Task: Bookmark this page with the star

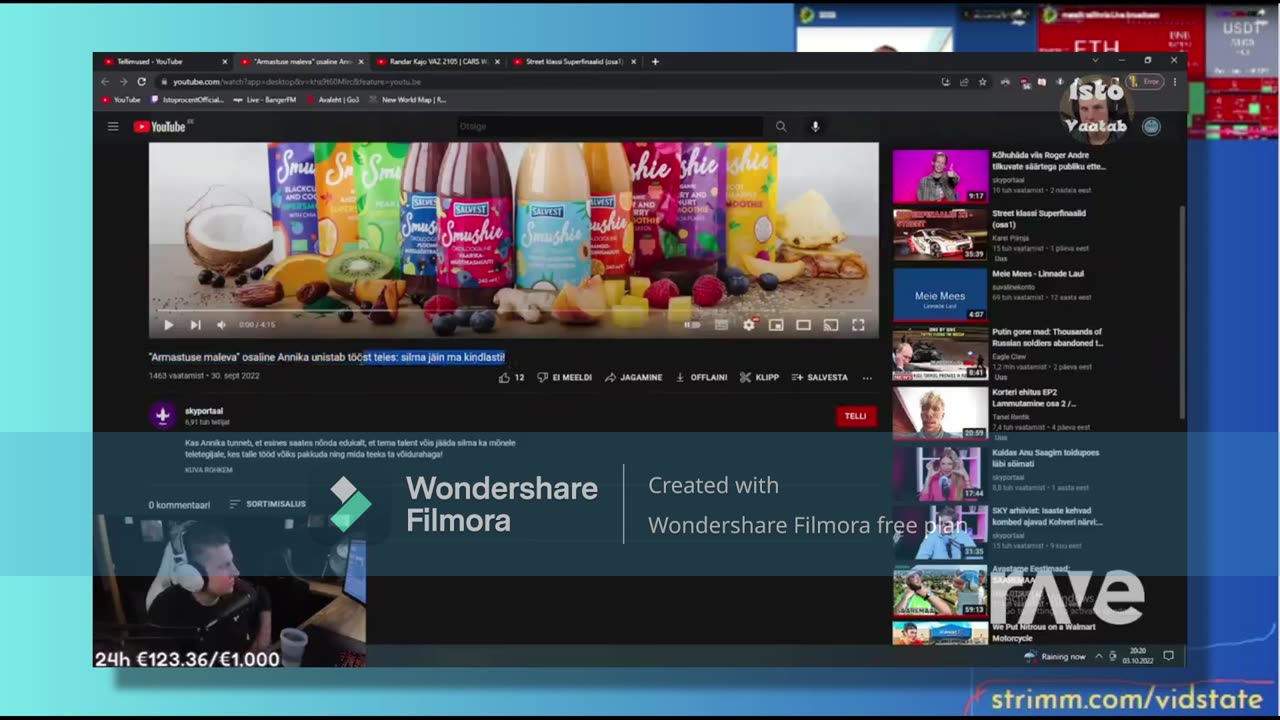Action: pos(982,82)
